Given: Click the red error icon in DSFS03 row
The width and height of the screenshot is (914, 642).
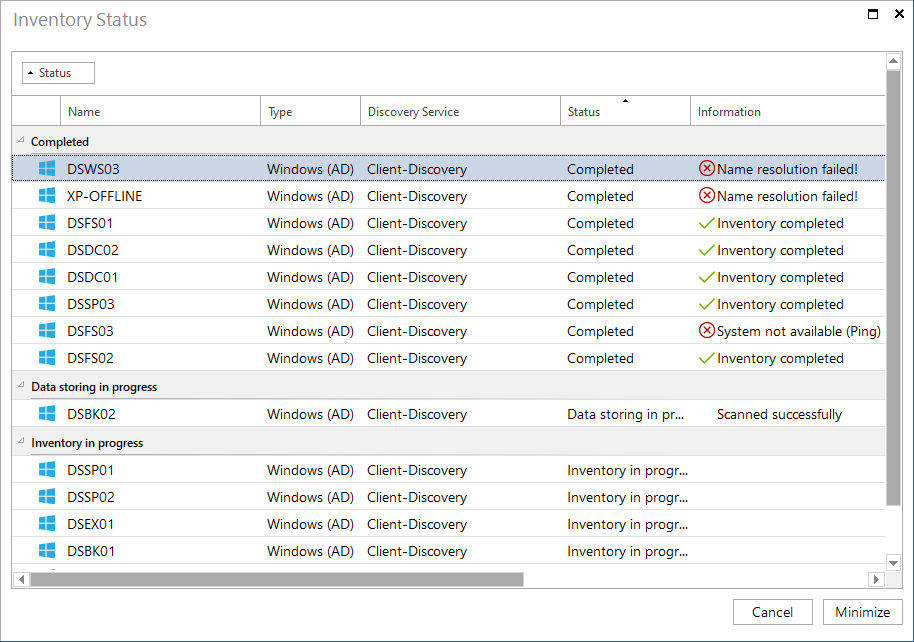Looking at the screenshot, I should pyautogui.click(x=706, y=331).
